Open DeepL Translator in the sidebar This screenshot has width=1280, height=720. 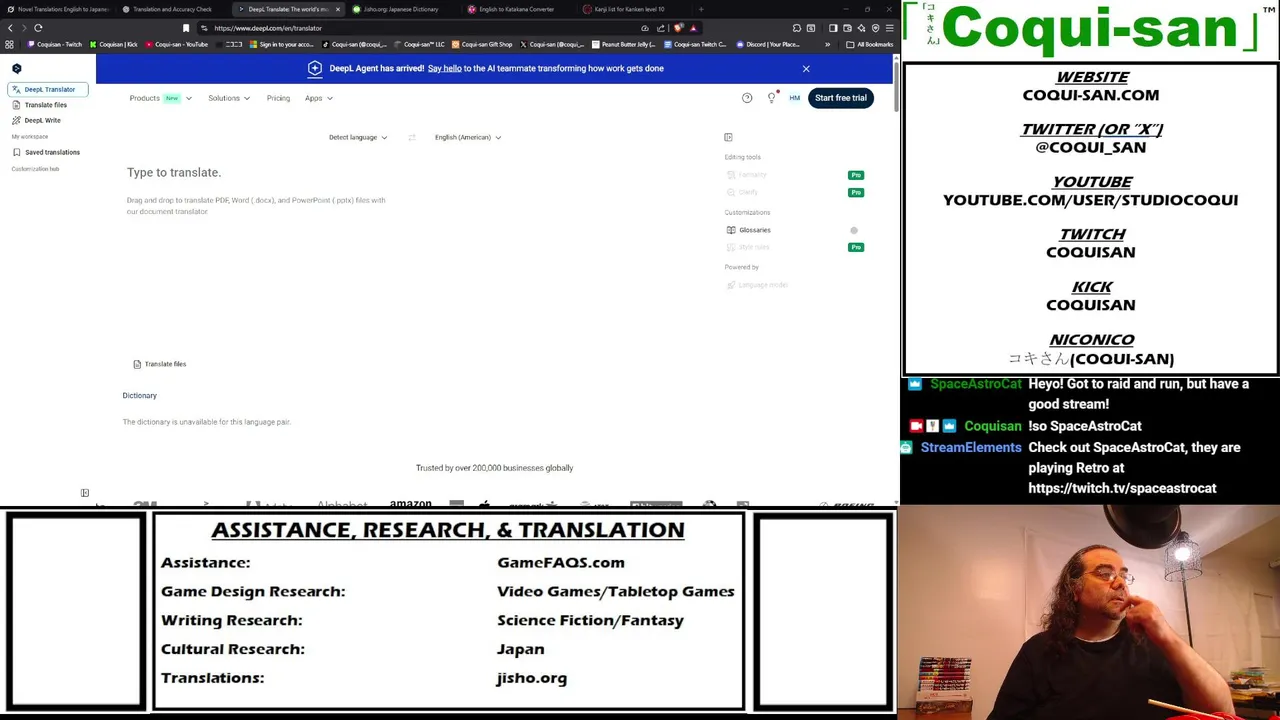(x=48, y=89)
